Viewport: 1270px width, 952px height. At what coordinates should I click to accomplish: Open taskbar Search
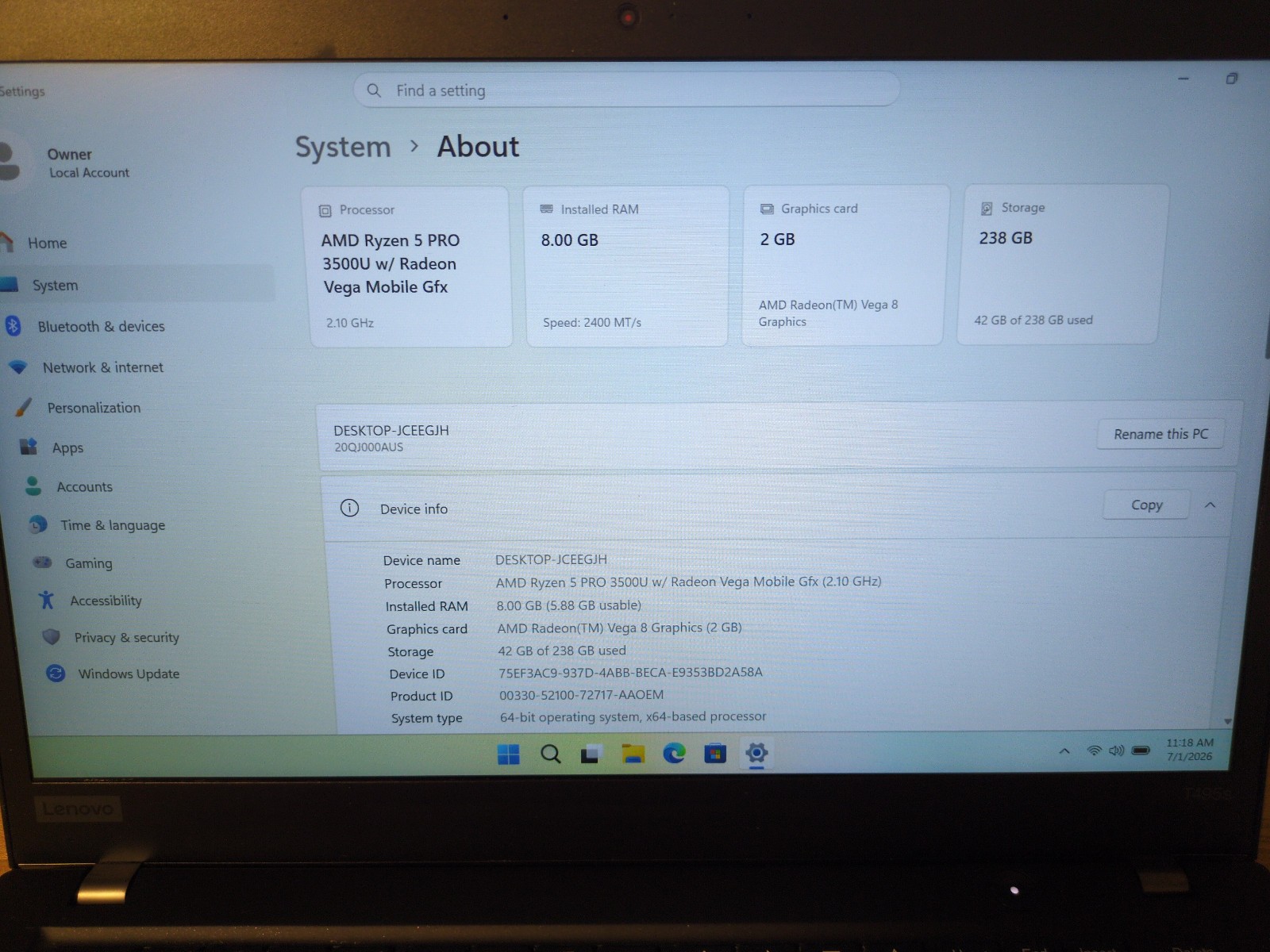(x=550, y=754)
